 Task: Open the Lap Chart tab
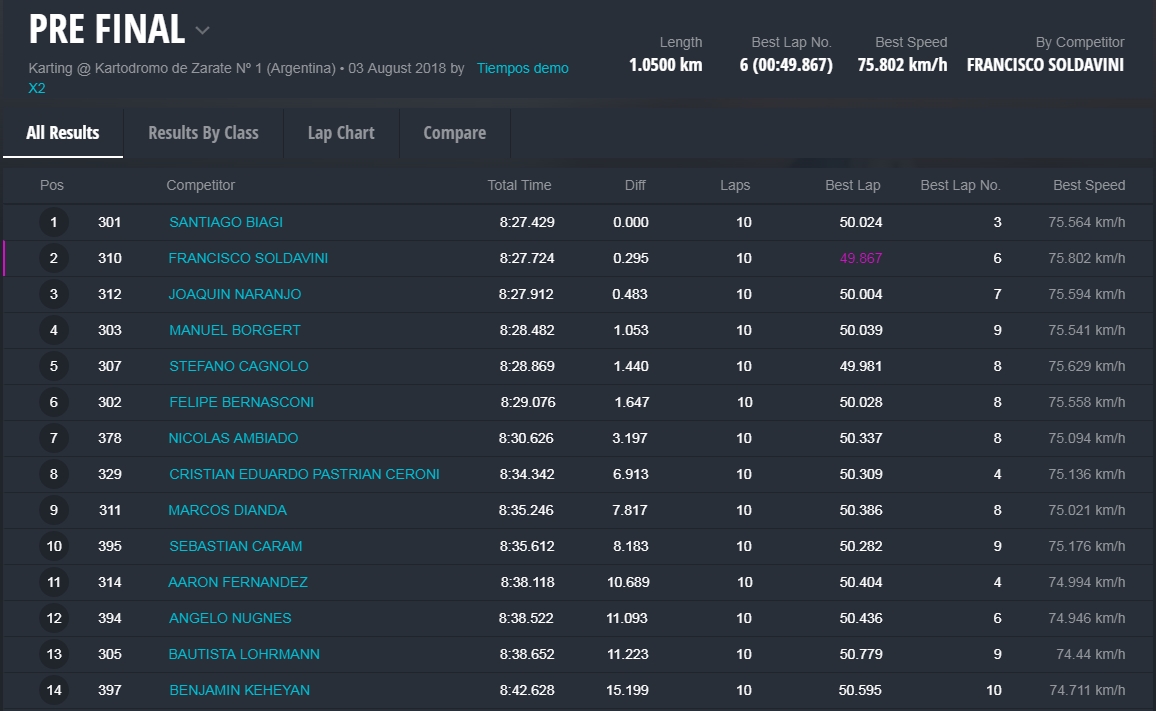pyautogui.click(x=341, y=133)
